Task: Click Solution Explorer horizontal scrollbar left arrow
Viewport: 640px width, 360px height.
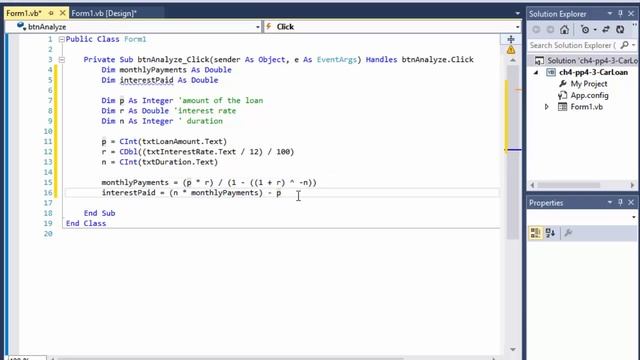Action: (x=532, y=185)
